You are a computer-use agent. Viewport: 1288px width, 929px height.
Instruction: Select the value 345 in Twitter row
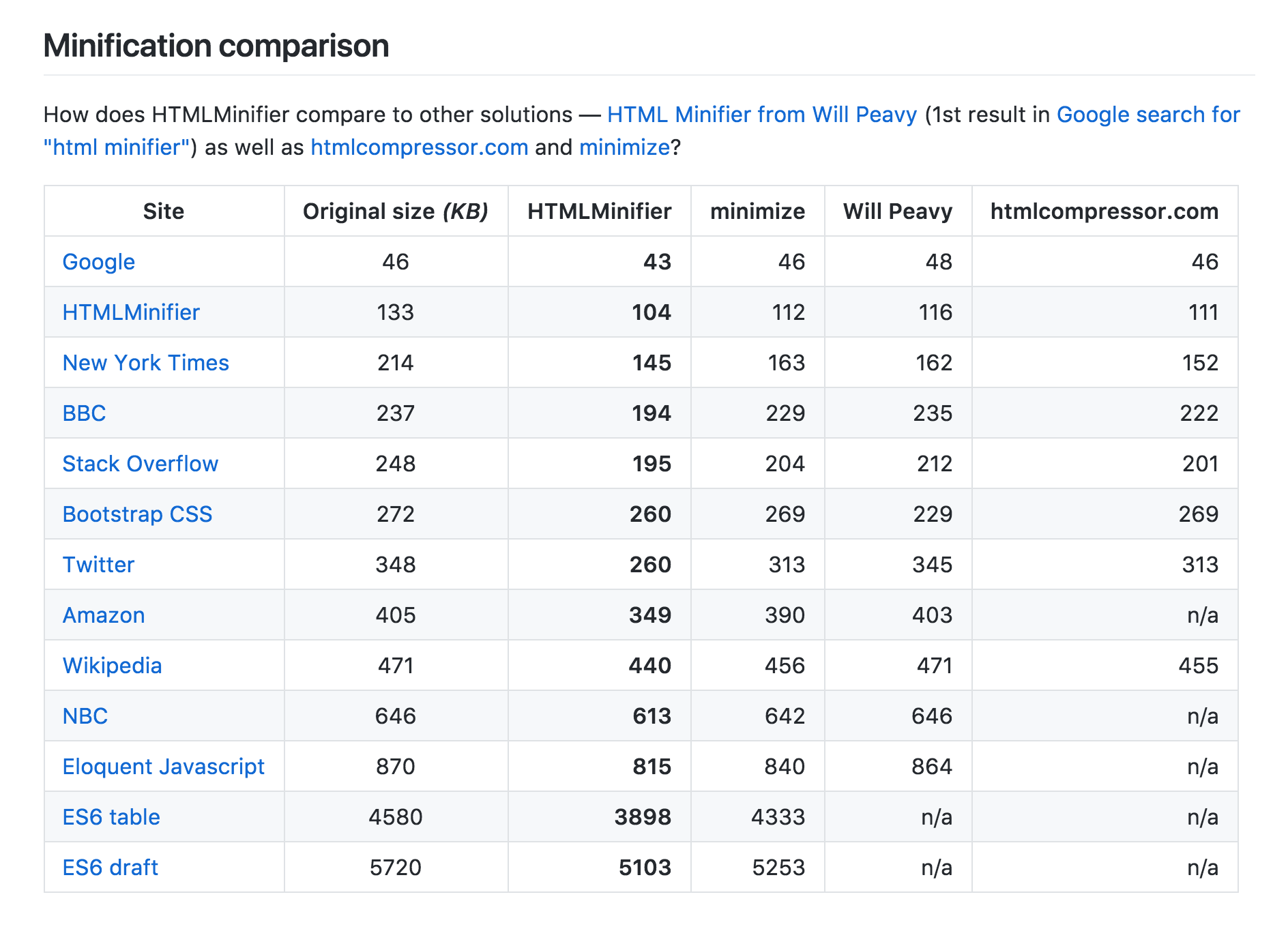coord(933,565)
